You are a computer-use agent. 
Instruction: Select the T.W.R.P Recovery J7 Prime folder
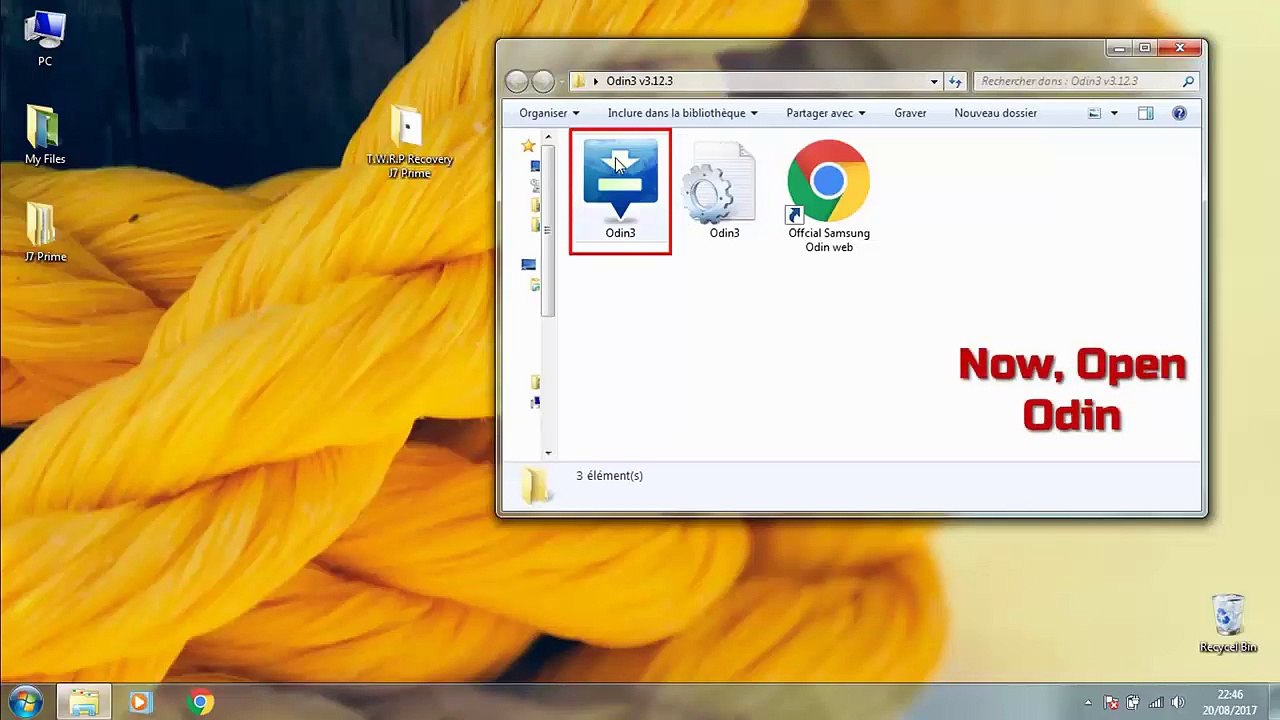[409, 142]
